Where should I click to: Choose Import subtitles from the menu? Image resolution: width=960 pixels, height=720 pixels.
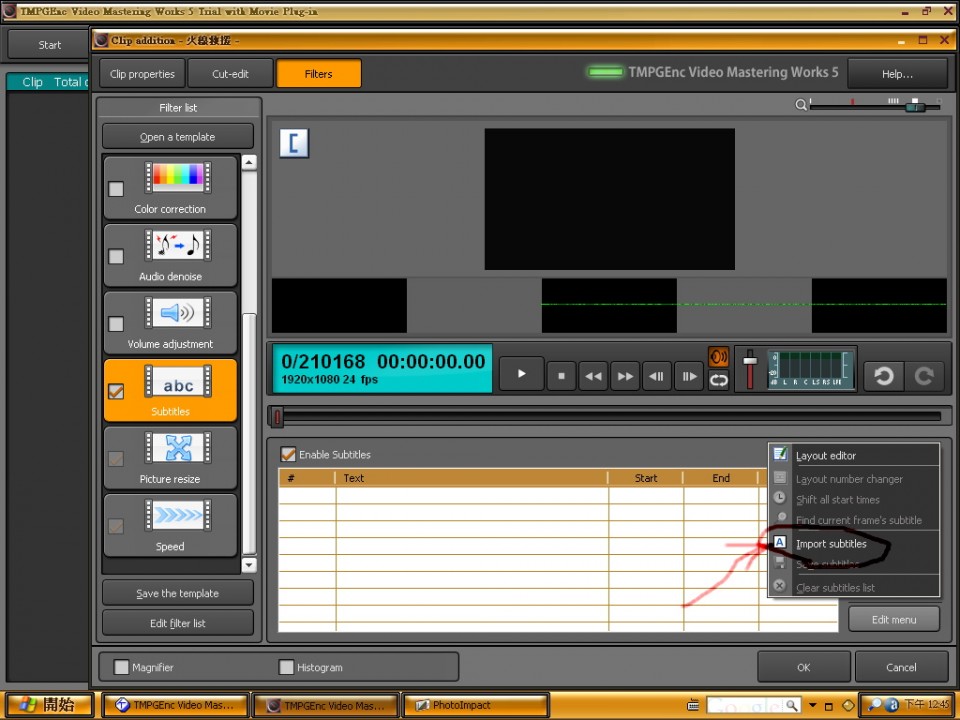click(831, 544)
